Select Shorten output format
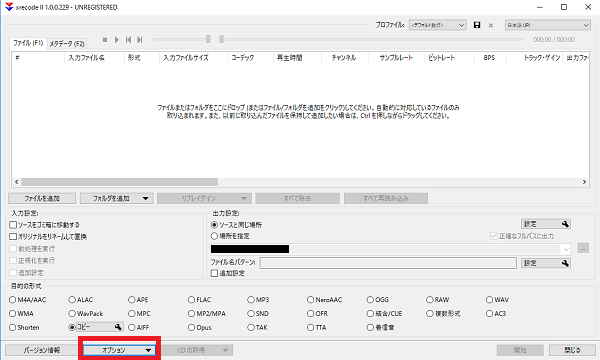600x360 pixels. [13, 327]
